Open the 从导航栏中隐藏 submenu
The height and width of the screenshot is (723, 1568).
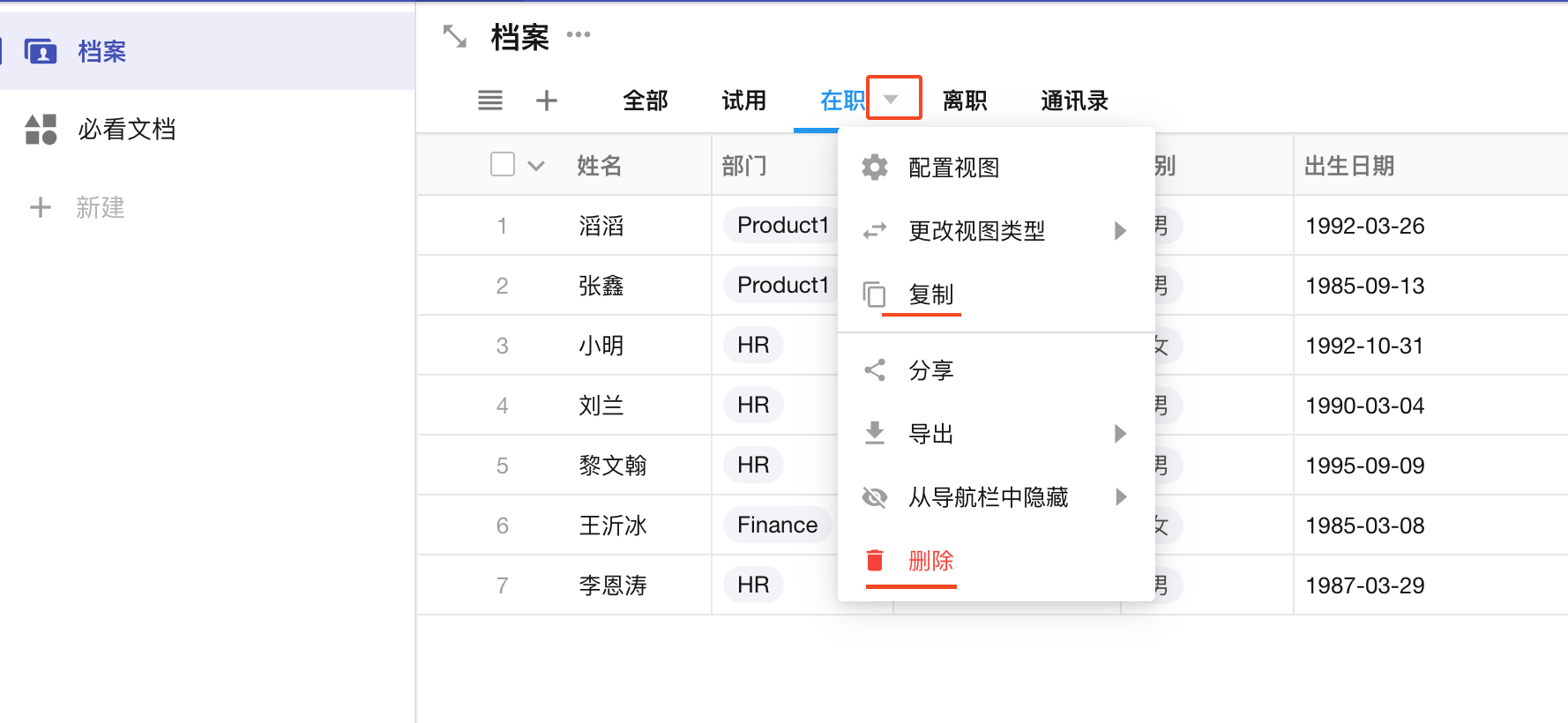click(1120, 497)
